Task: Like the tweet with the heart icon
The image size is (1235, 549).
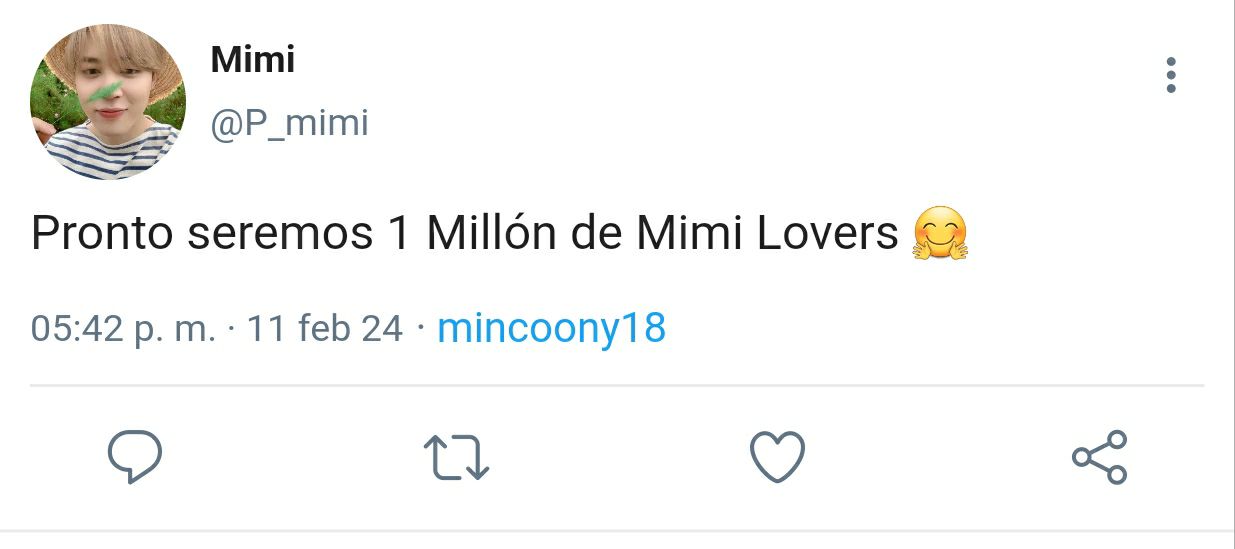Action: pyautogui.click(x=777, y=457)
